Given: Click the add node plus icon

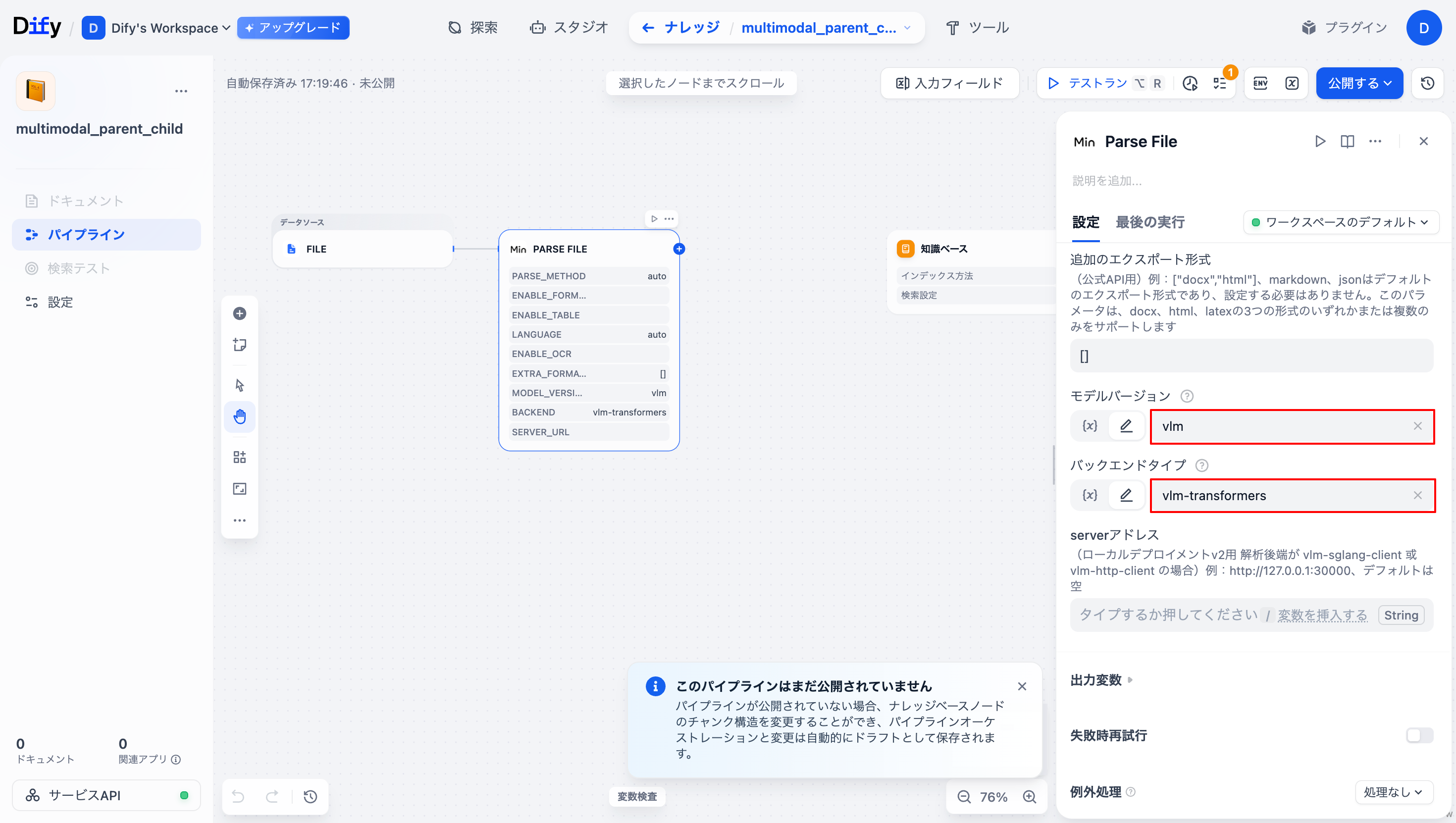Looking at the screenshot, I should pyautogui.click(x=240, y=313).
